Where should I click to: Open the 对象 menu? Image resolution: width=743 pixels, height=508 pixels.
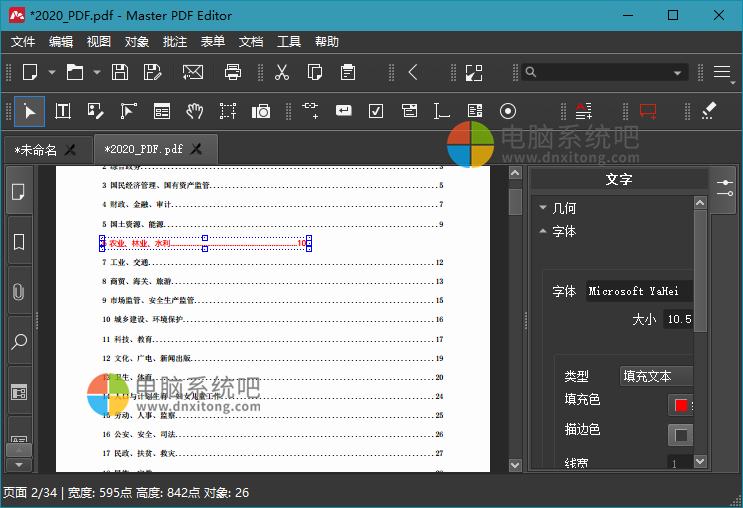(x=136, y=42)
